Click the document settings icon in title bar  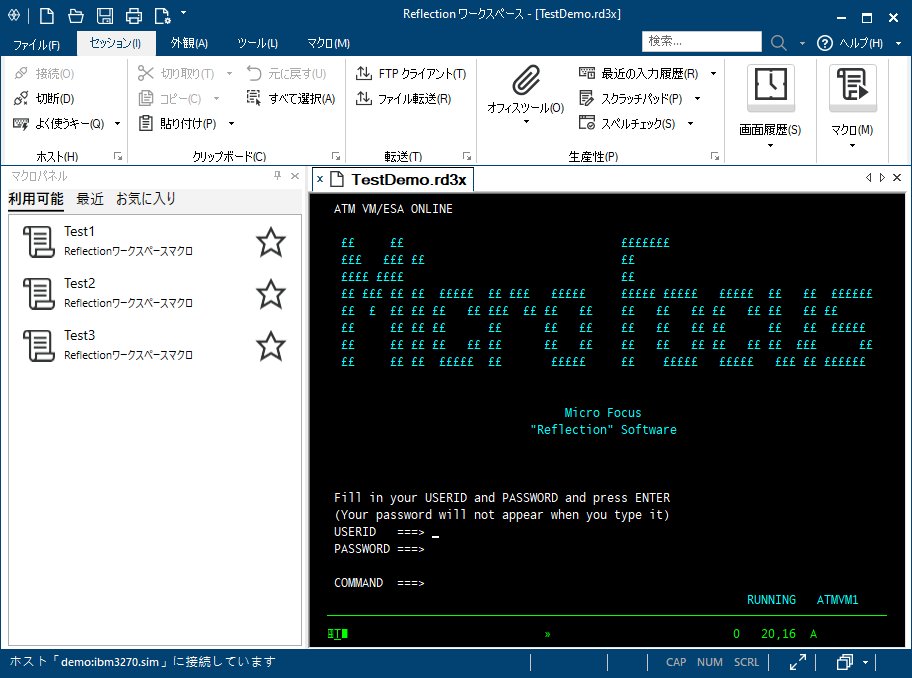point(162,16)
